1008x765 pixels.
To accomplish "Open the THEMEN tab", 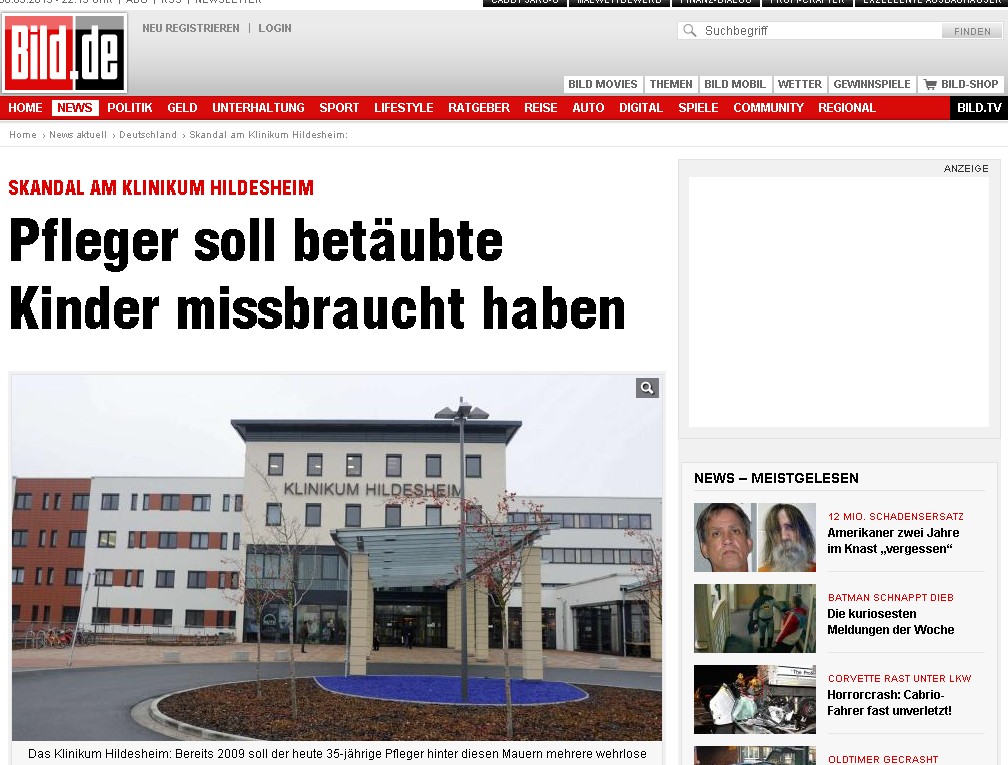I will pyautogui.click(x=670, y=84).
